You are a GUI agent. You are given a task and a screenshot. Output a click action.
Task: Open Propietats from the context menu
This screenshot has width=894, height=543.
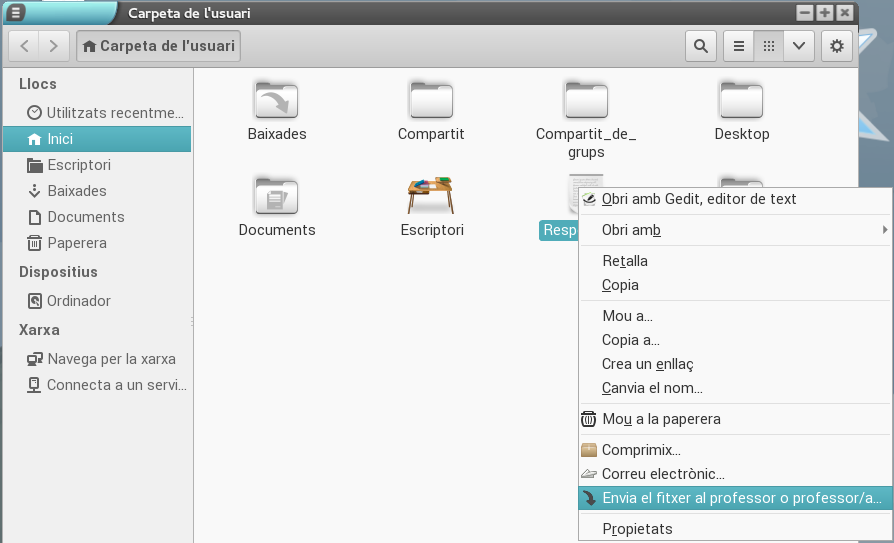[637, 528]
